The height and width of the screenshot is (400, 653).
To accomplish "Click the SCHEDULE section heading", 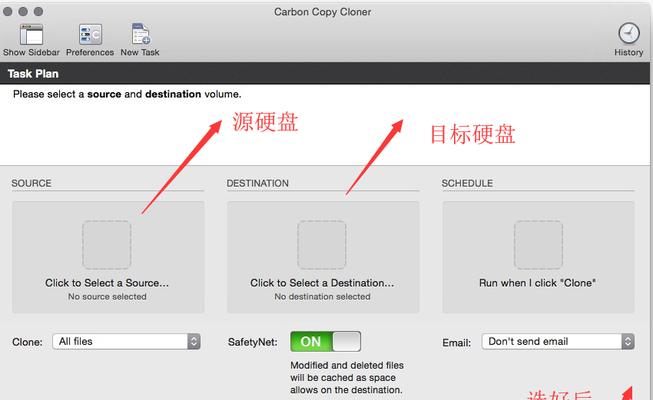I will tap(467, 183).
